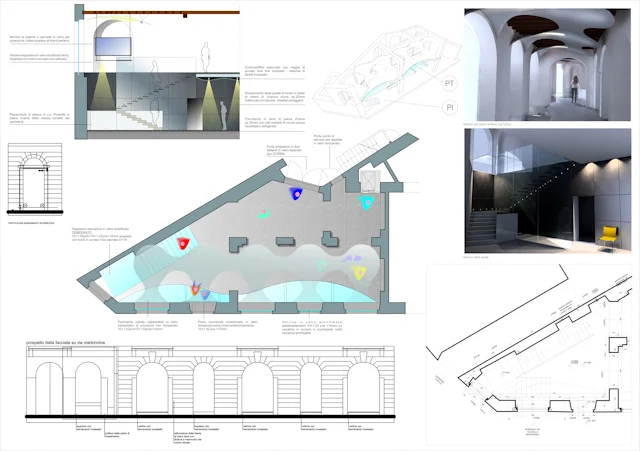This screenshot has width=640, height=451.
Task: Click the L-shaped pillar left in plan
Action: point(238,244)
